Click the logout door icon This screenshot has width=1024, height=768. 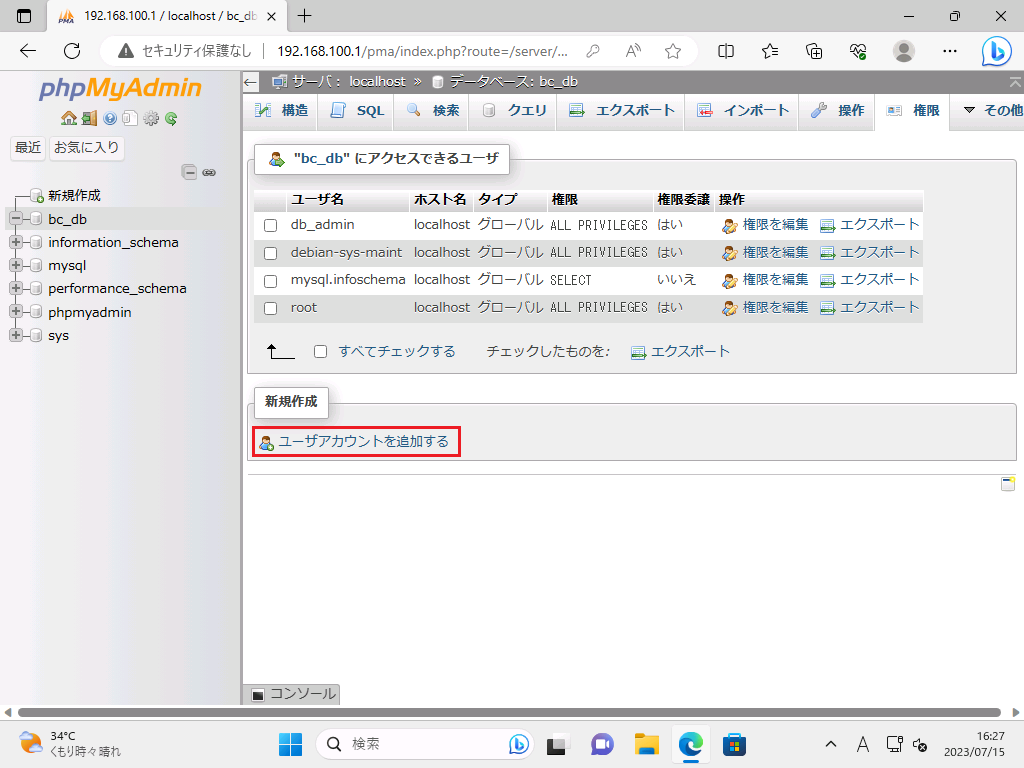pyautogui.click(x=89, y=118)
